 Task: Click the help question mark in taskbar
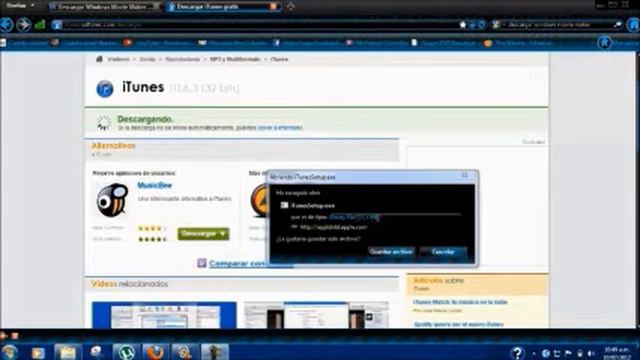click(517, 353)
